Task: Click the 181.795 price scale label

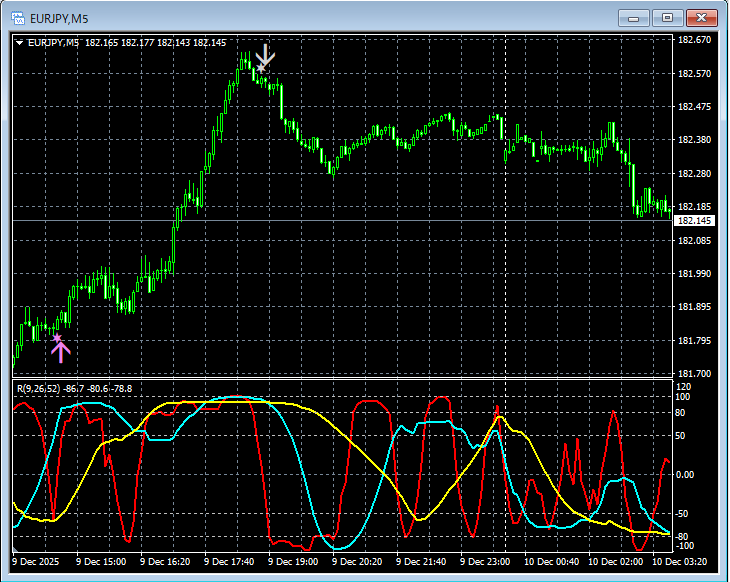Action: (694, 341)
